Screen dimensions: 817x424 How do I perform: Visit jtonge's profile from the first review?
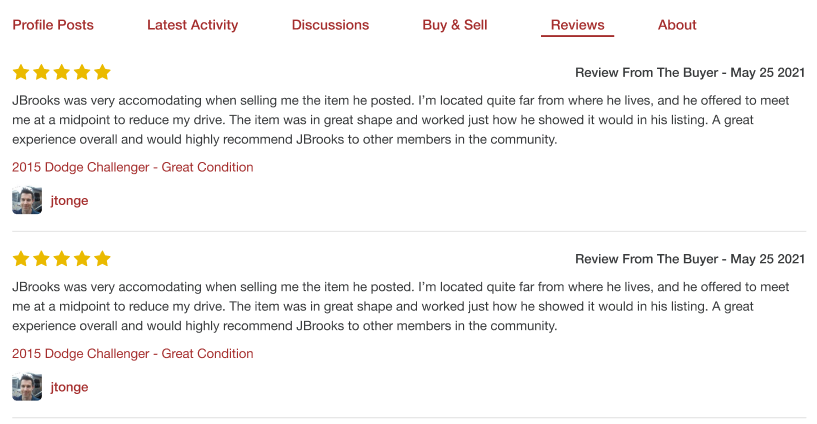(x=69, y=201)
